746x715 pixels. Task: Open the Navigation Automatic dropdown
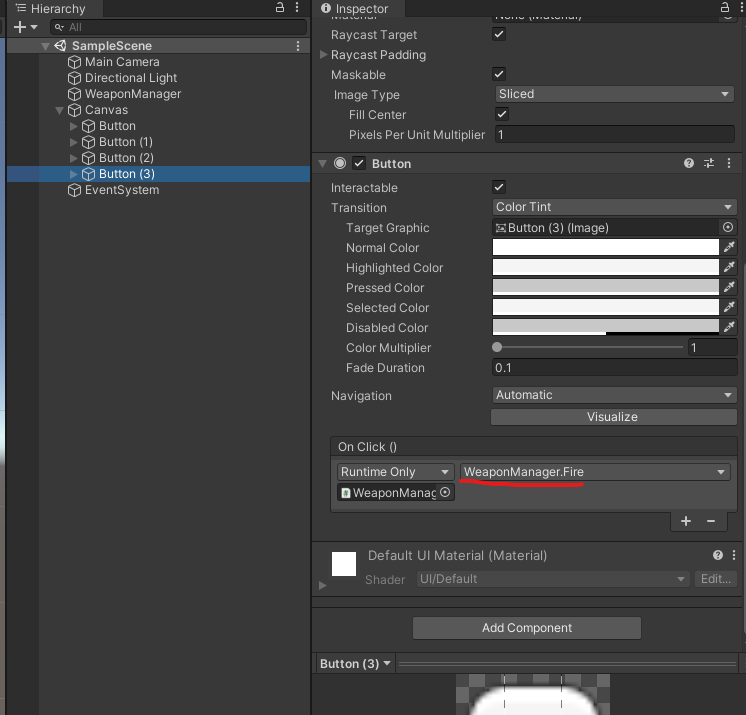point(614,395)
